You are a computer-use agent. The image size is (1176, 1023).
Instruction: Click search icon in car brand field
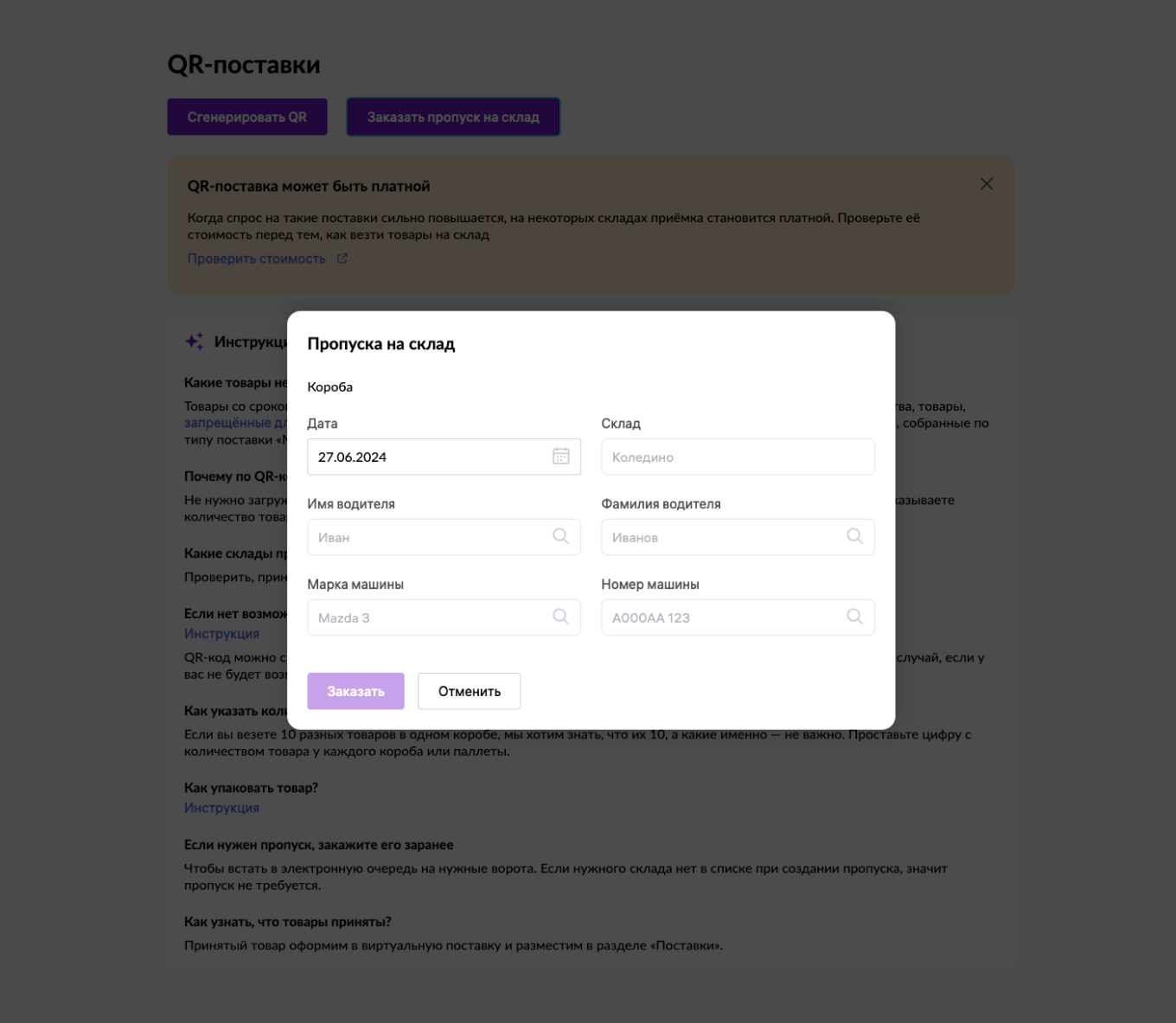tap(560, 617)
